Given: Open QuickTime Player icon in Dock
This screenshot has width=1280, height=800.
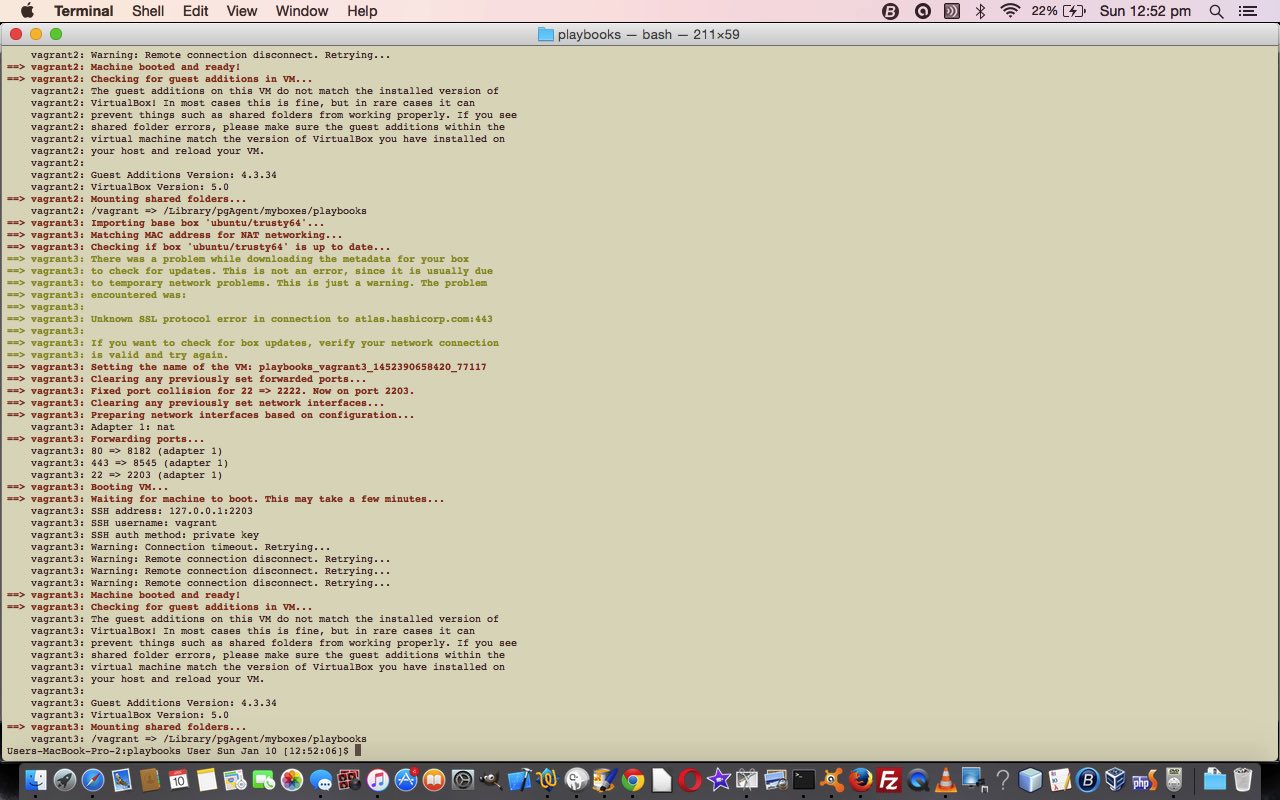Looking at the screenshot, I should pos(917,780).
